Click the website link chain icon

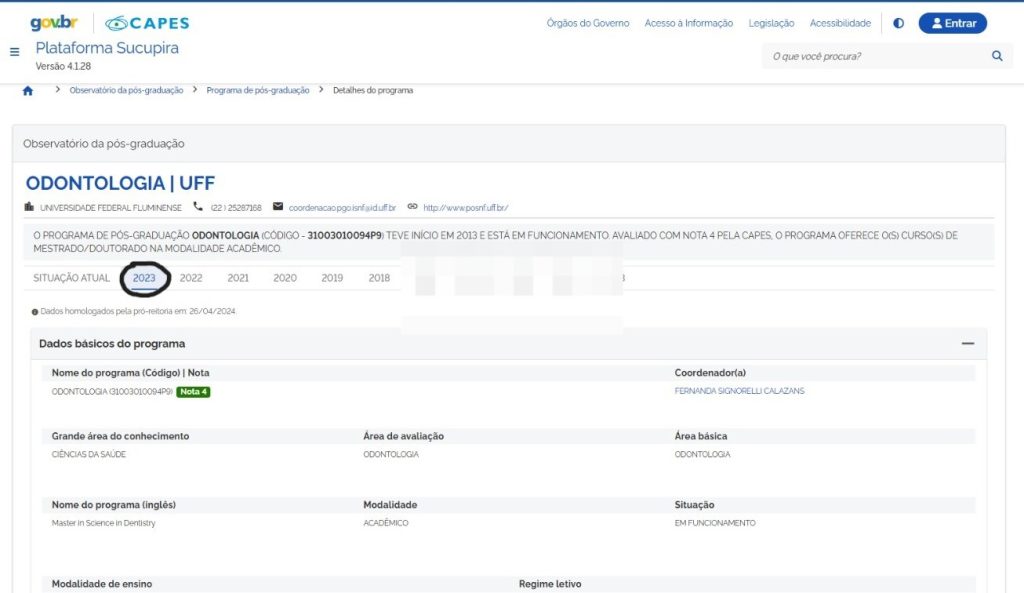point(412,206)
